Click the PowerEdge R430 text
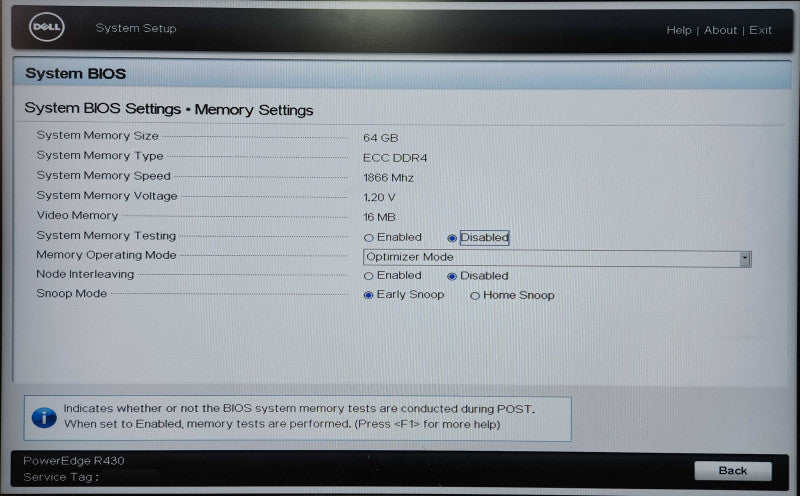The image size is (800, 496). (74, 460)
